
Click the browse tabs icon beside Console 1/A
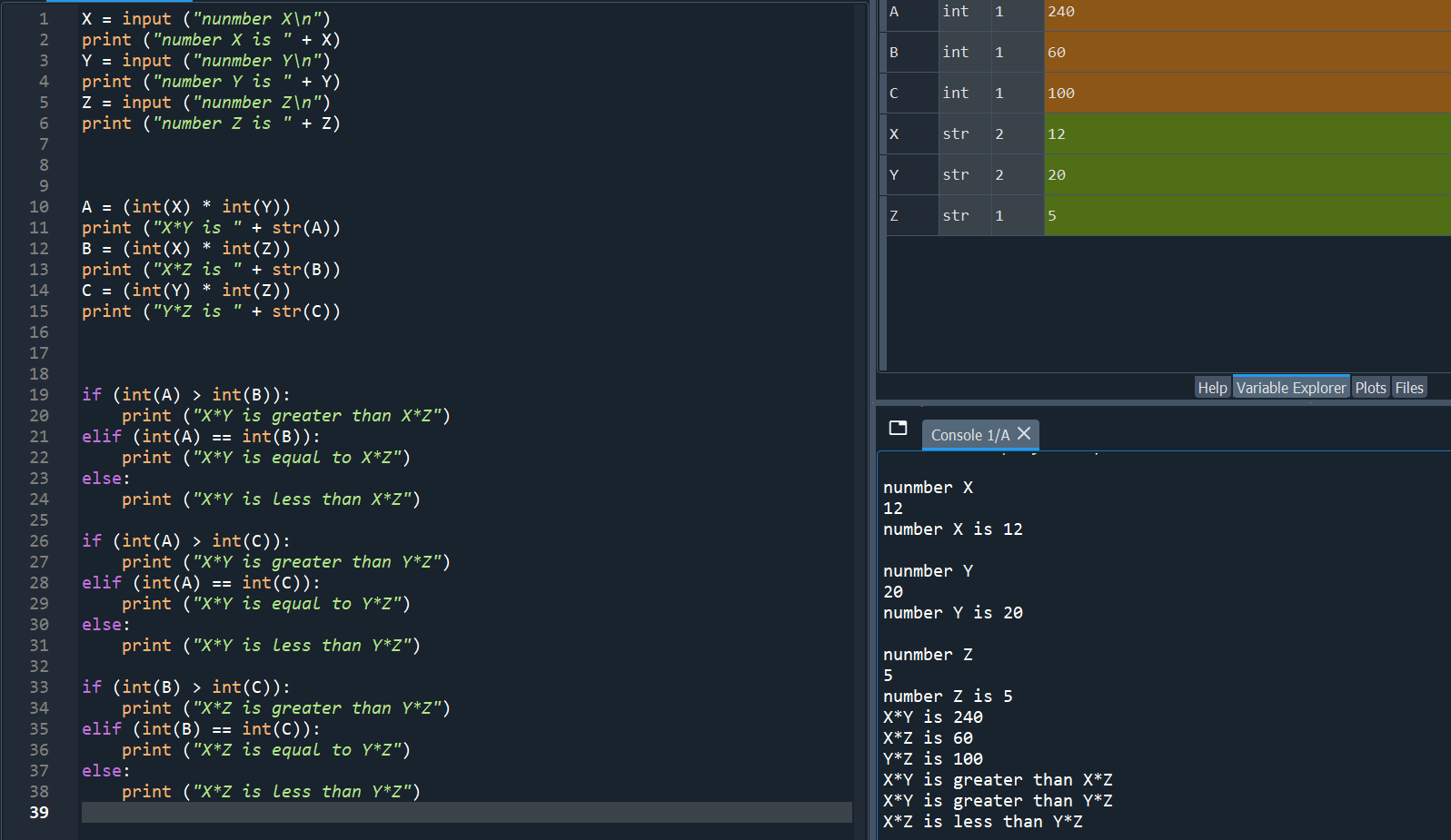[x=898, y=428]
